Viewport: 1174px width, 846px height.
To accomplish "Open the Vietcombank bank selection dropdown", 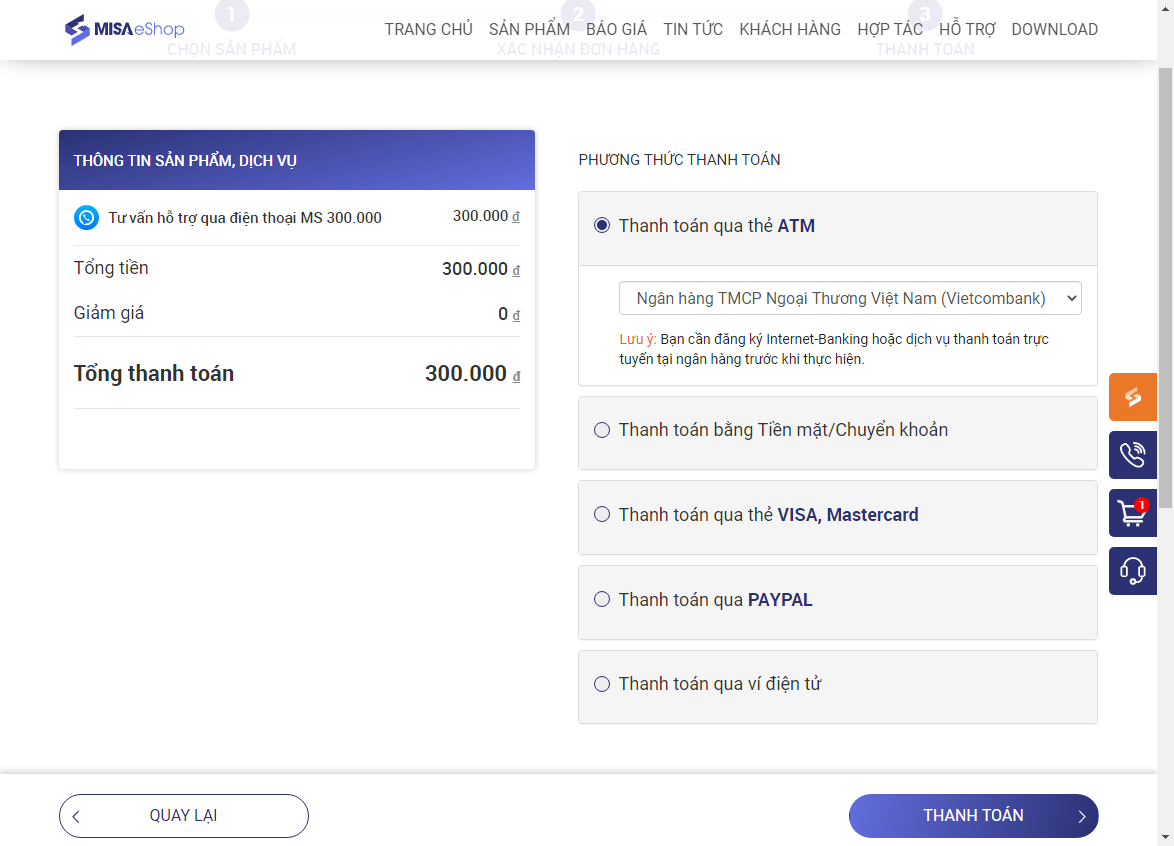I will (x=850, y=298).
